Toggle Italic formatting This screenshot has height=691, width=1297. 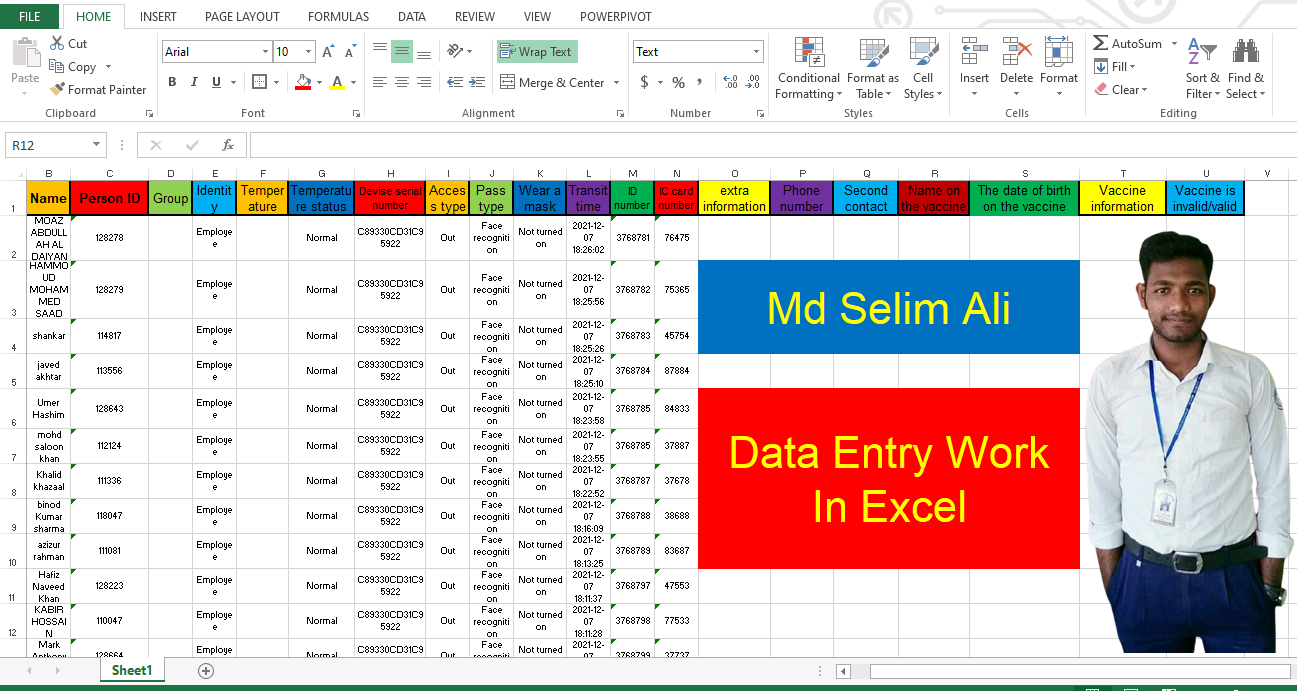tap(194, 82)
